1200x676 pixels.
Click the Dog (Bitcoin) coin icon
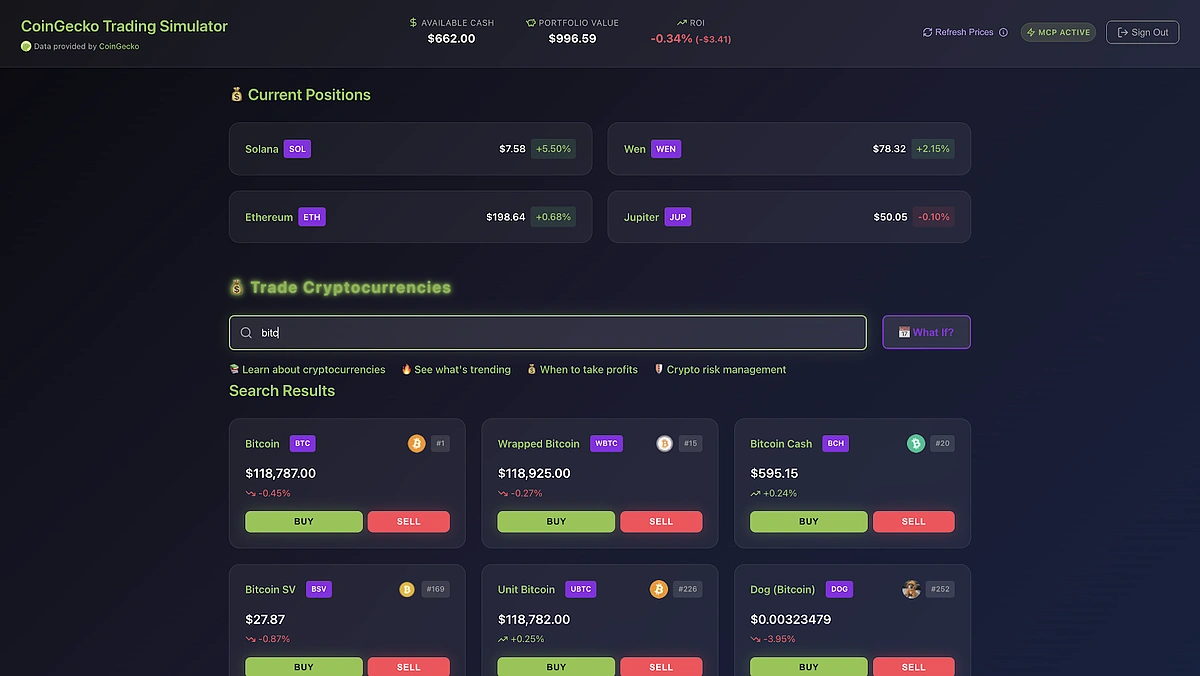click(911, 588)
